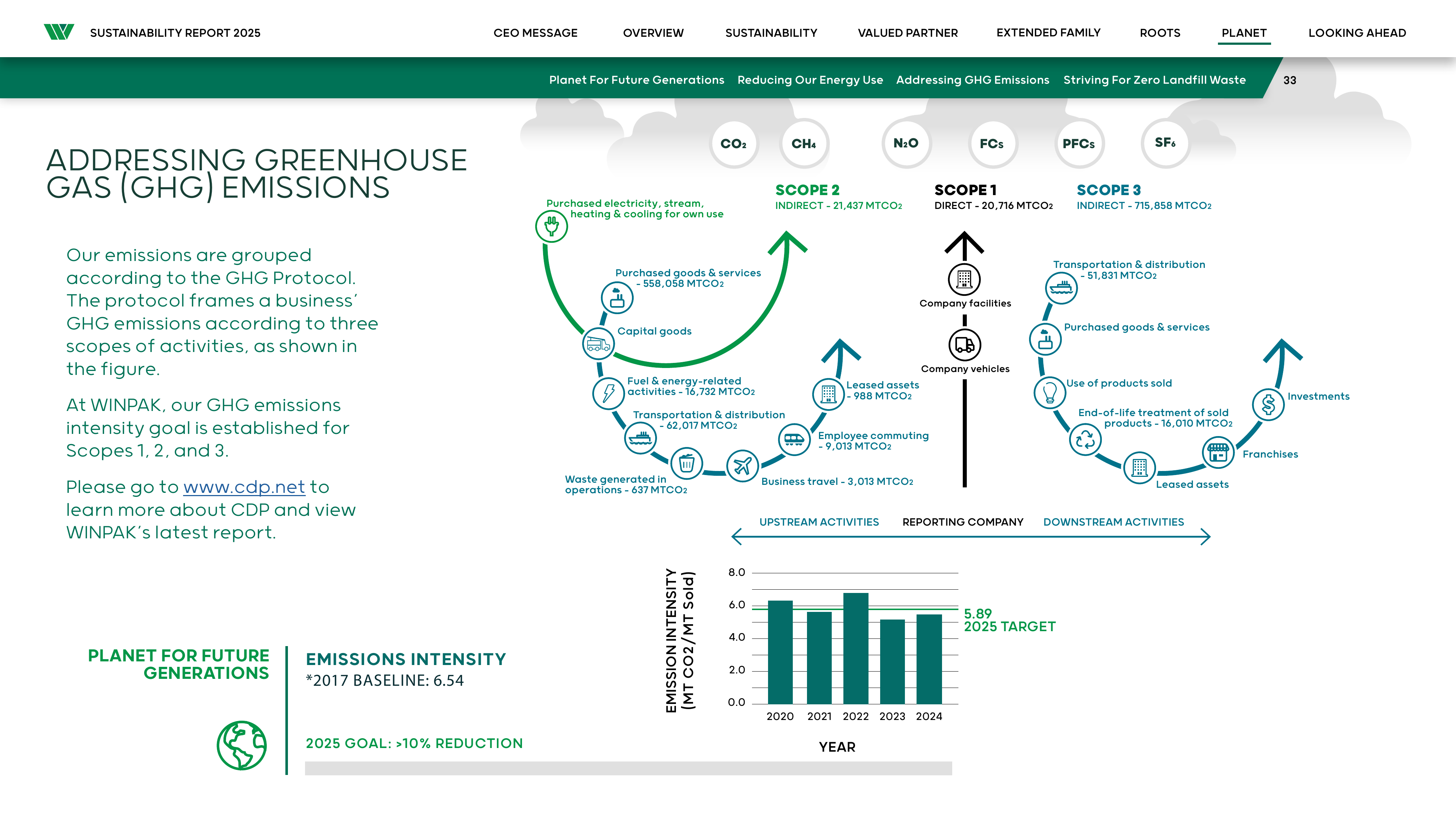
Task: Click the gray 2025 goal progress bar
Action: (628, 768)
